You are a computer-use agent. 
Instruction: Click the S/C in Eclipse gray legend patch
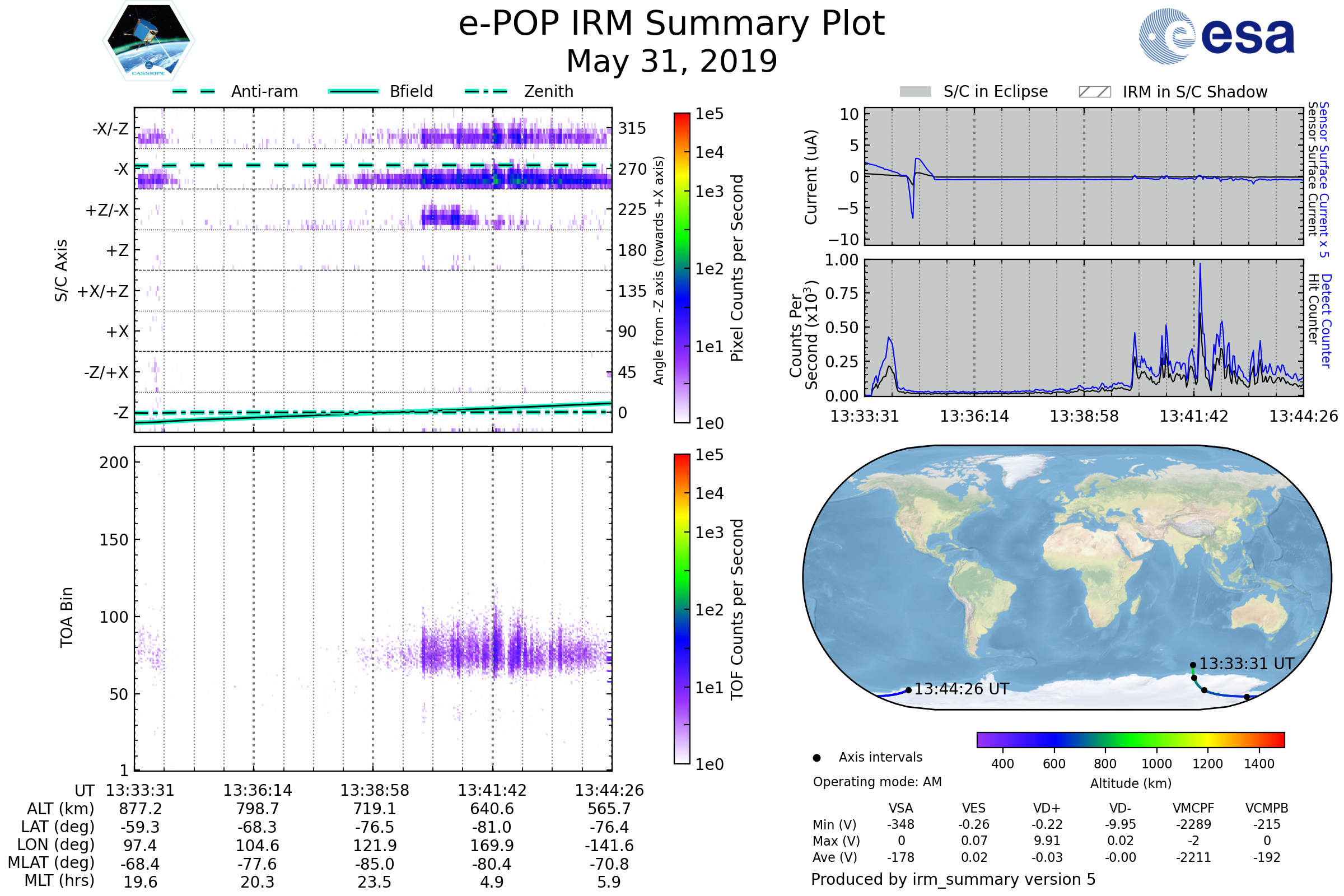coord(915,92)
